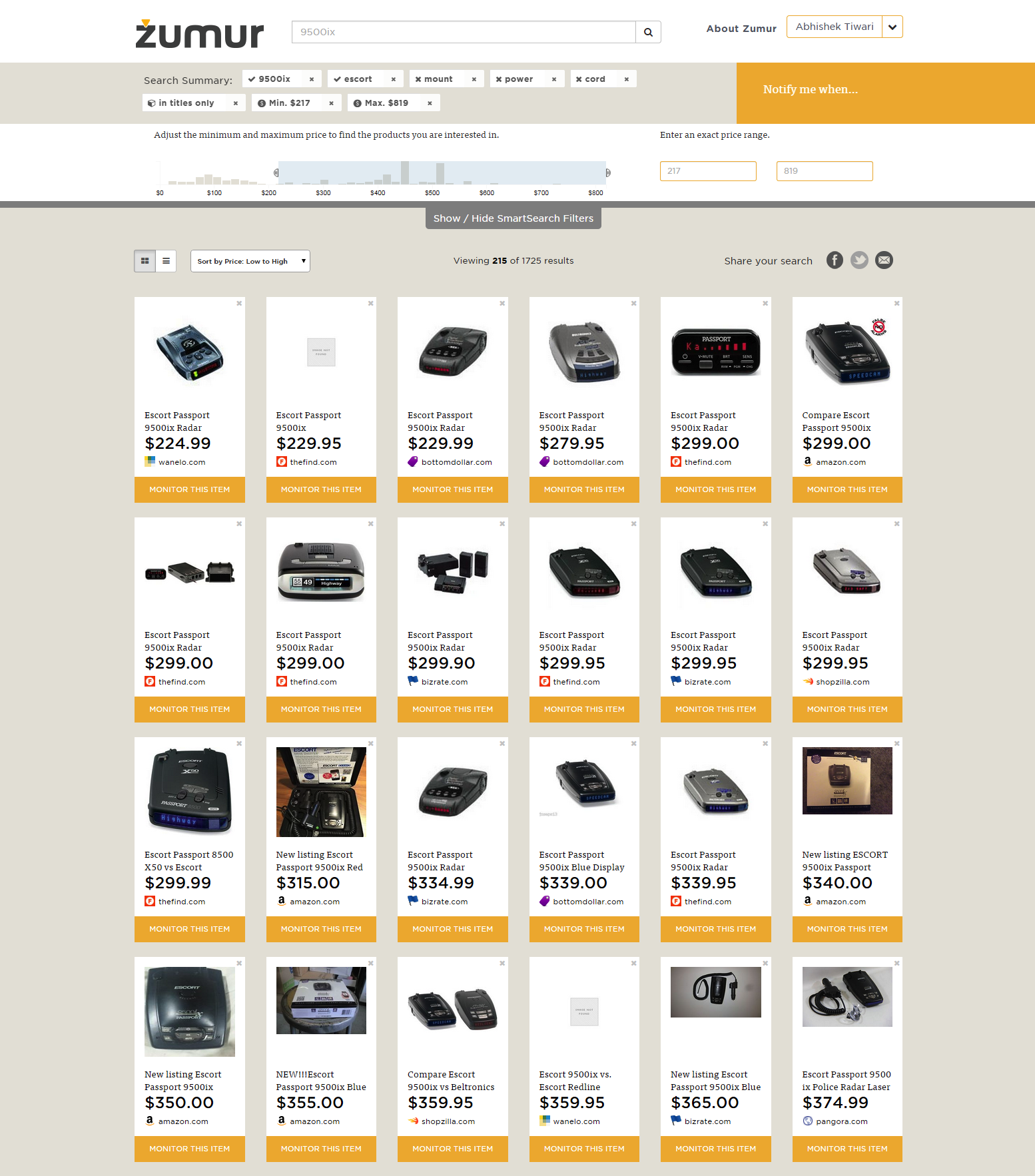Viewport: 1035px width, 1176px height.
Task: Click the minimum price slider handle
Action: point(276,173)
